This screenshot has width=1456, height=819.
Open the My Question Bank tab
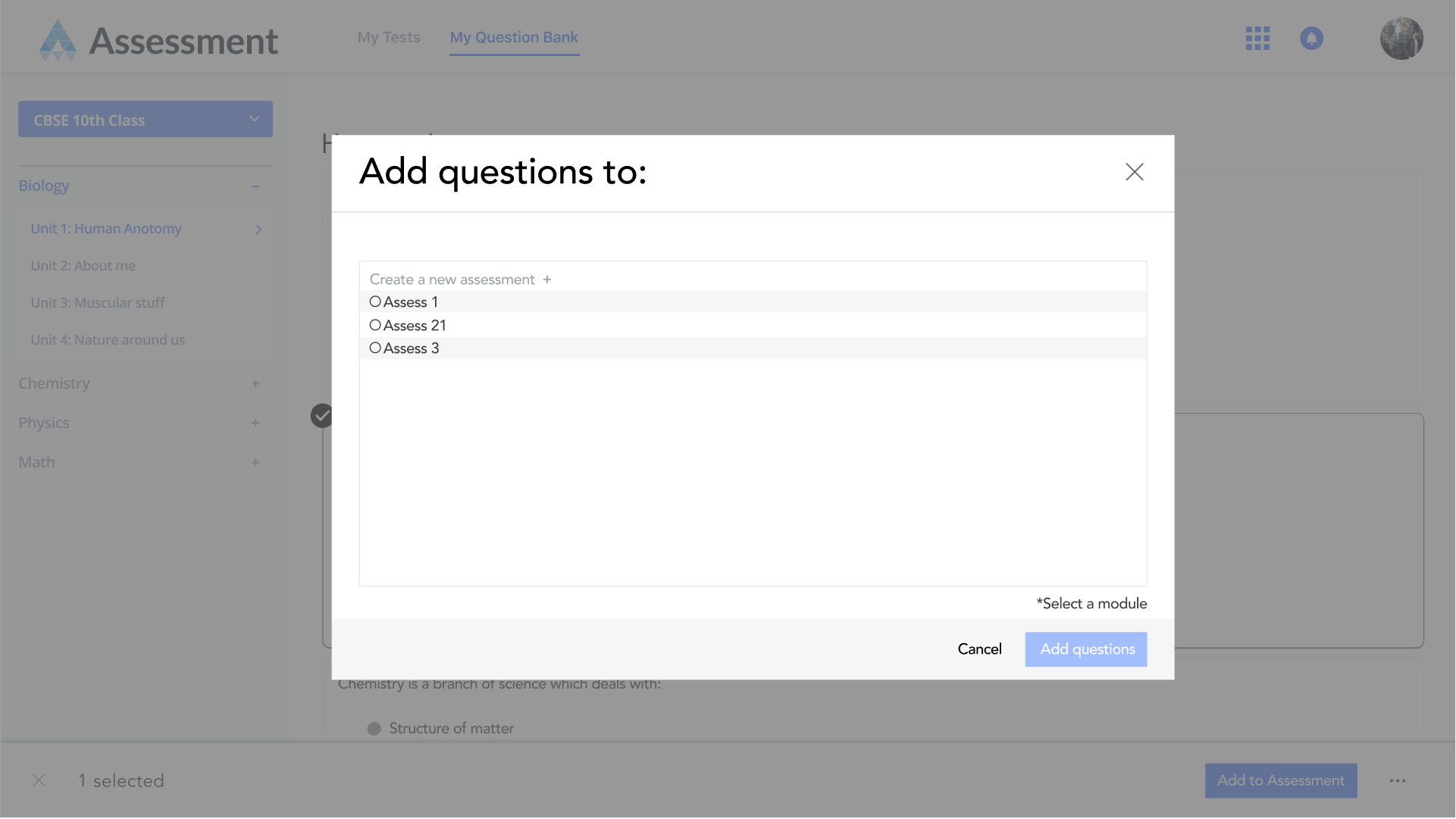tap(514, 37)
